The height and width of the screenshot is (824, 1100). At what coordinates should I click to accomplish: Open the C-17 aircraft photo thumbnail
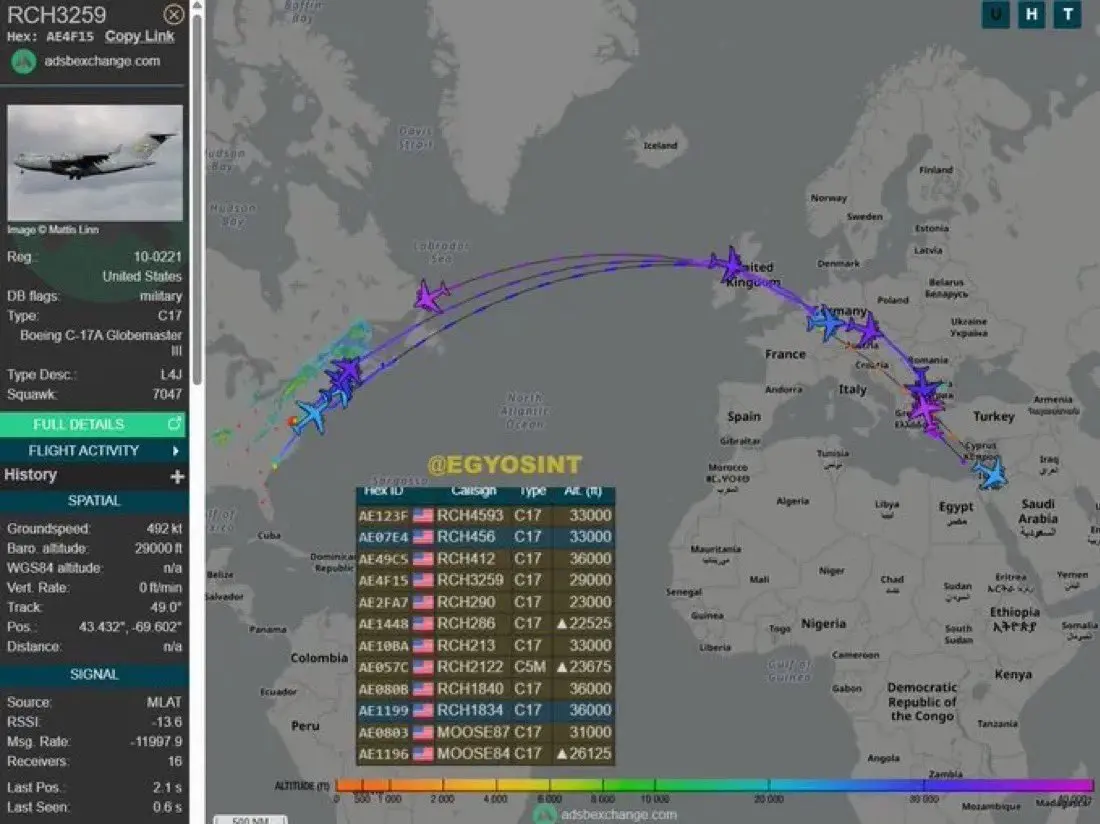[95, 163]
